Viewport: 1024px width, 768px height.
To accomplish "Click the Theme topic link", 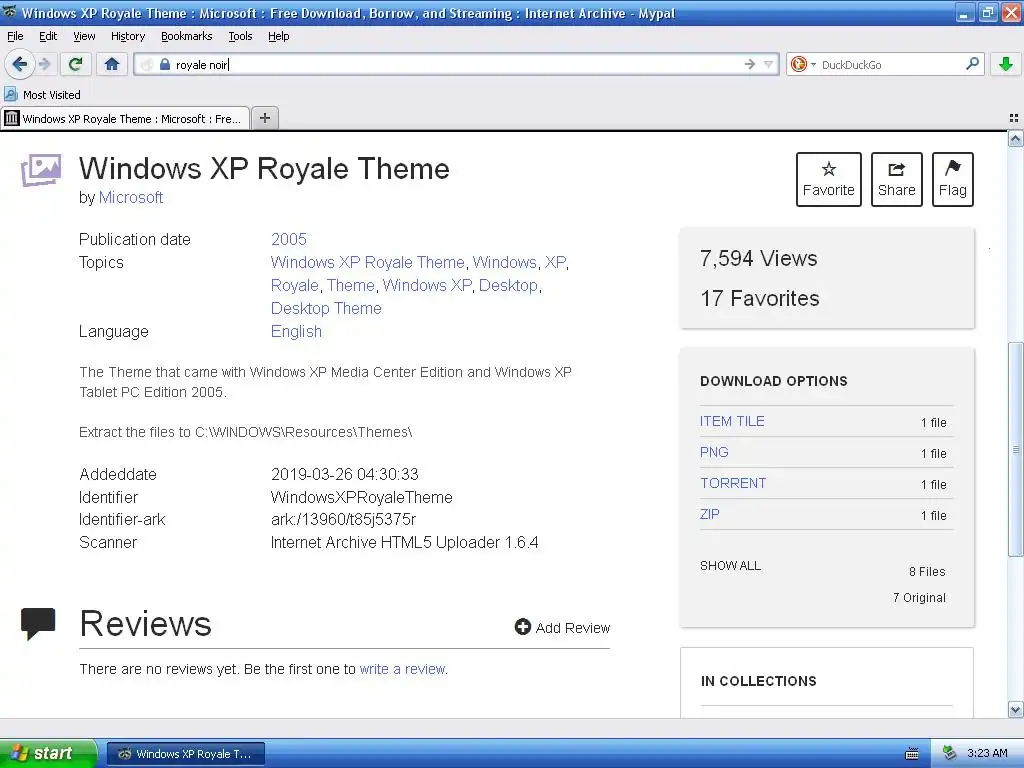I will click(351, 285).
